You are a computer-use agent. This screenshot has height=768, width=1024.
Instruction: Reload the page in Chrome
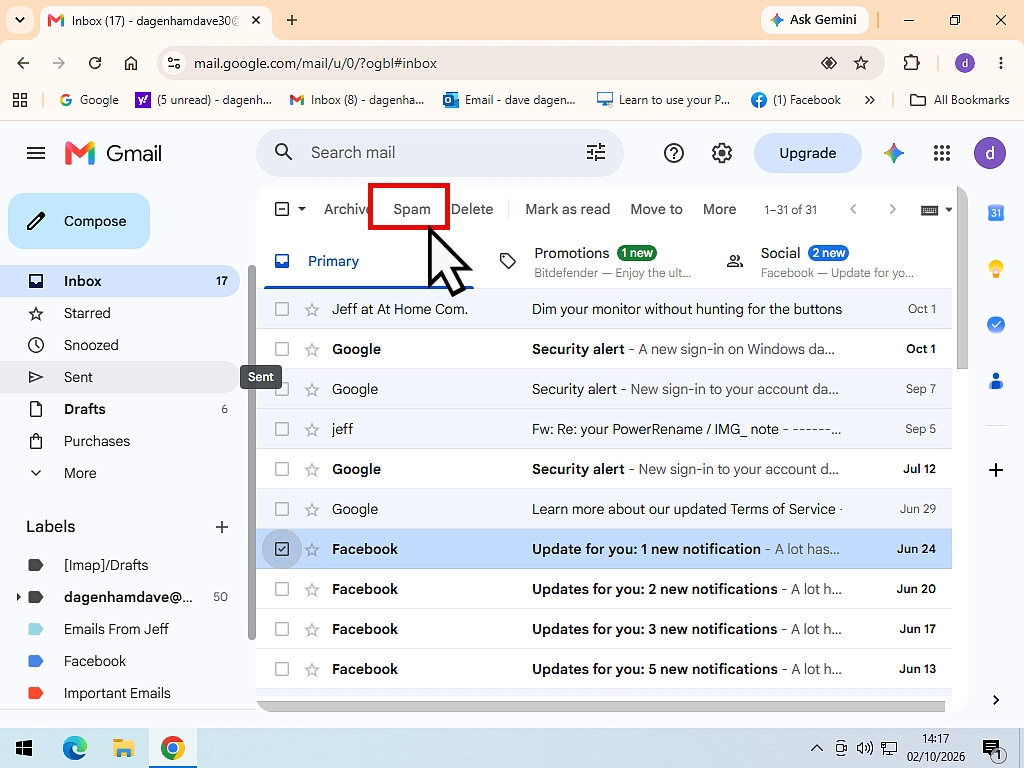point(95,63)
